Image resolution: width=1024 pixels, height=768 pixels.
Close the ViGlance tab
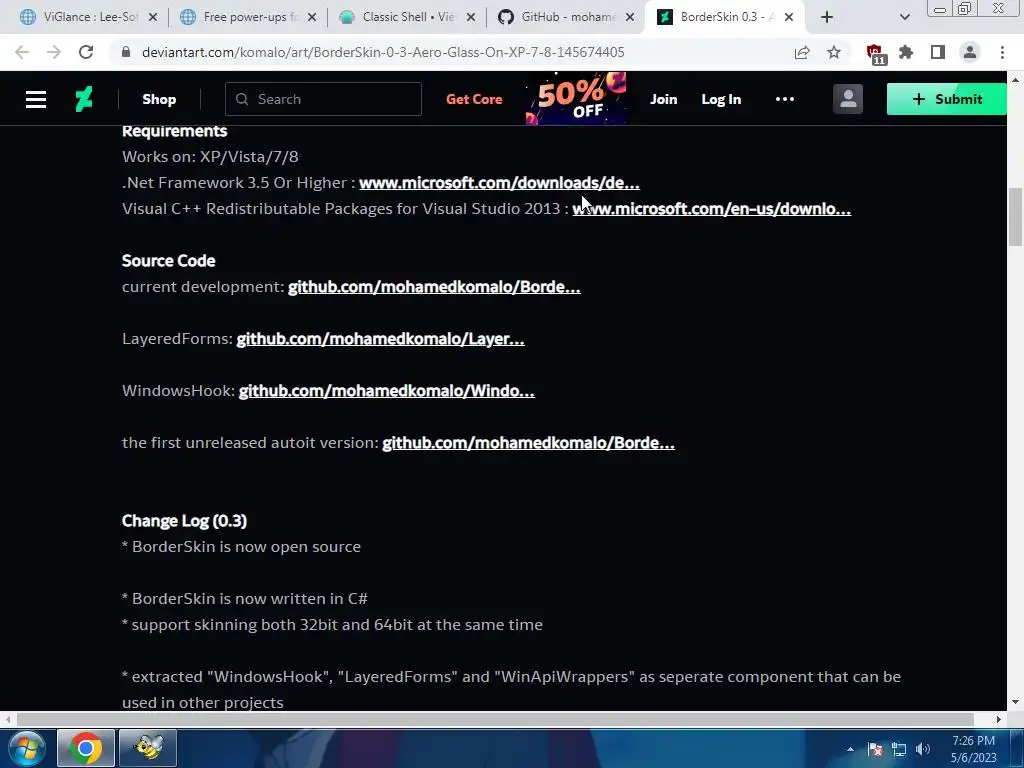153,17
